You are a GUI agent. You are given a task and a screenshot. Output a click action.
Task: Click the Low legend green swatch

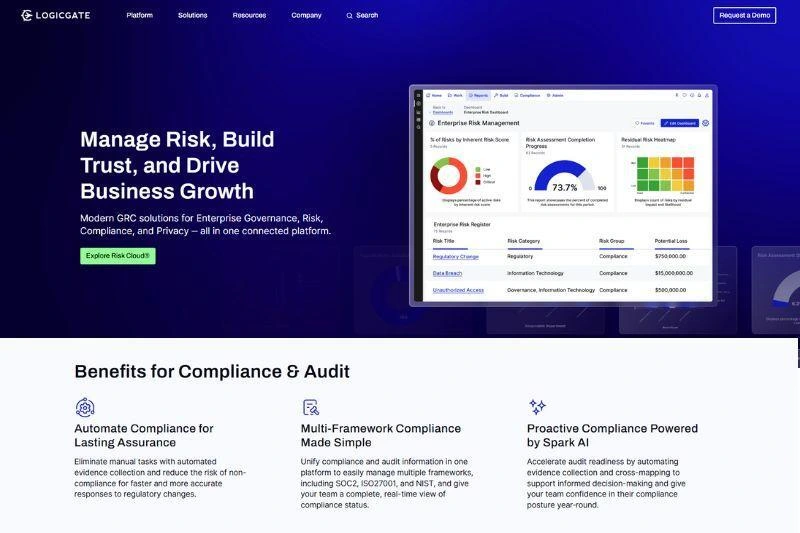(x=478, y=169)
